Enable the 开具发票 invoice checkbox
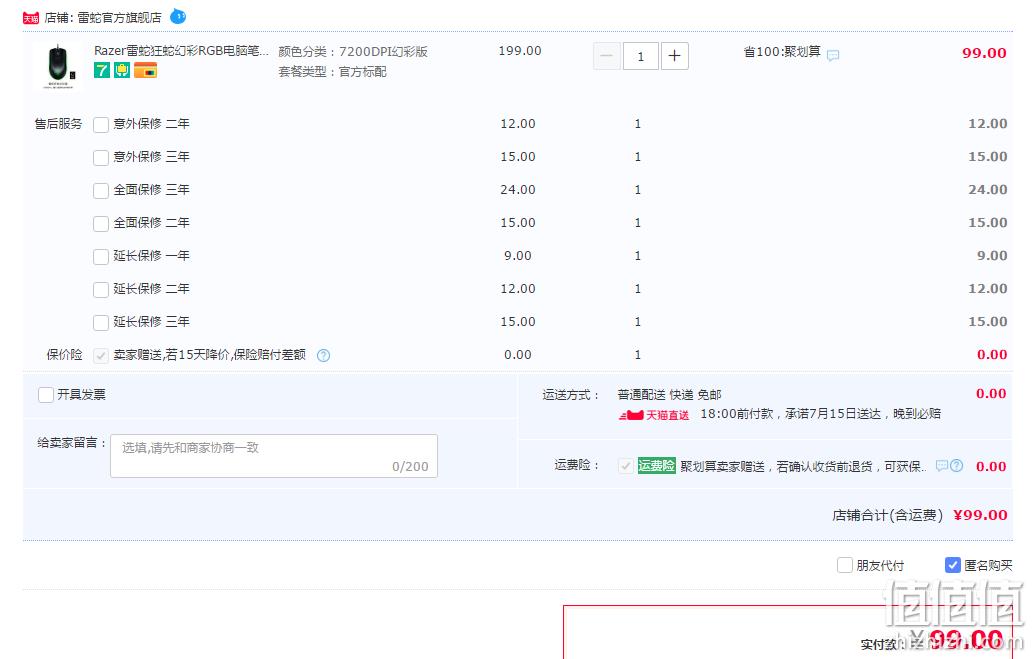 click(46, 395)
